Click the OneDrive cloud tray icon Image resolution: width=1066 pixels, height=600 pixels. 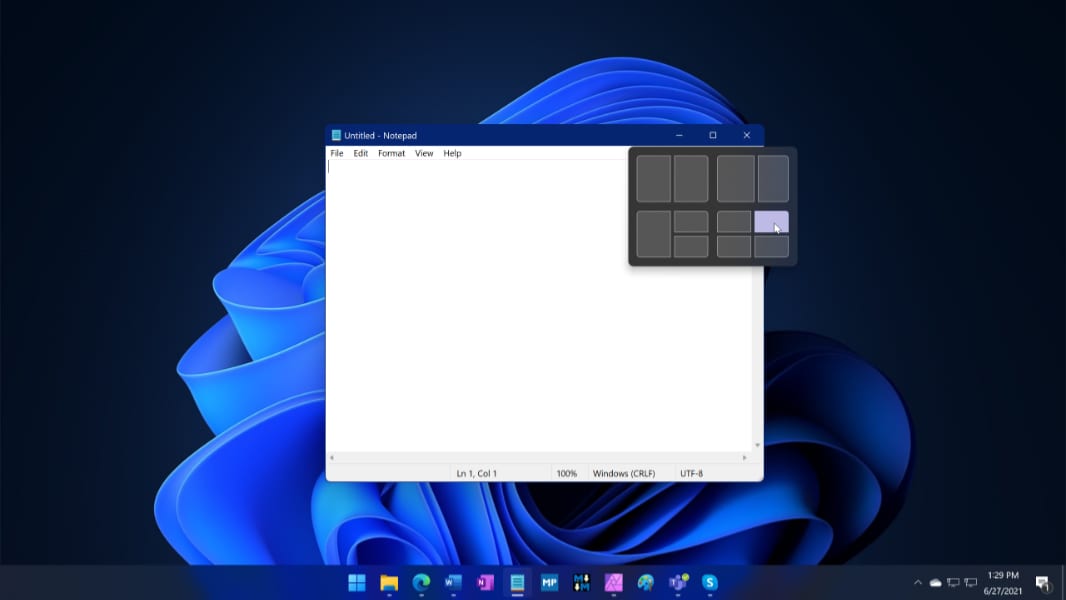pos(936,582)
